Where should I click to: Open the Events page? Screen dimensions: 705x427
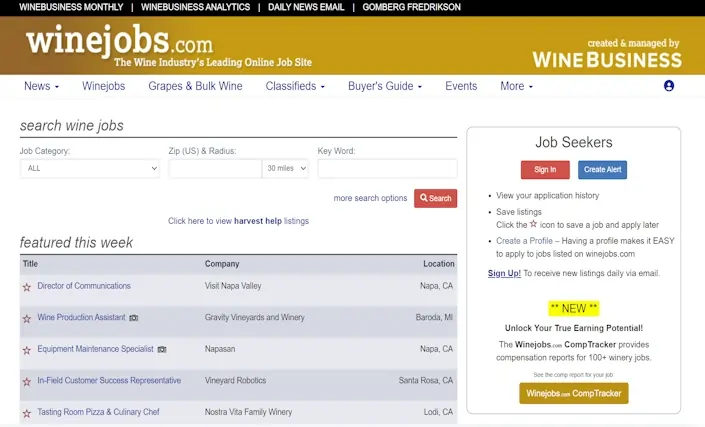coord(461,86)
